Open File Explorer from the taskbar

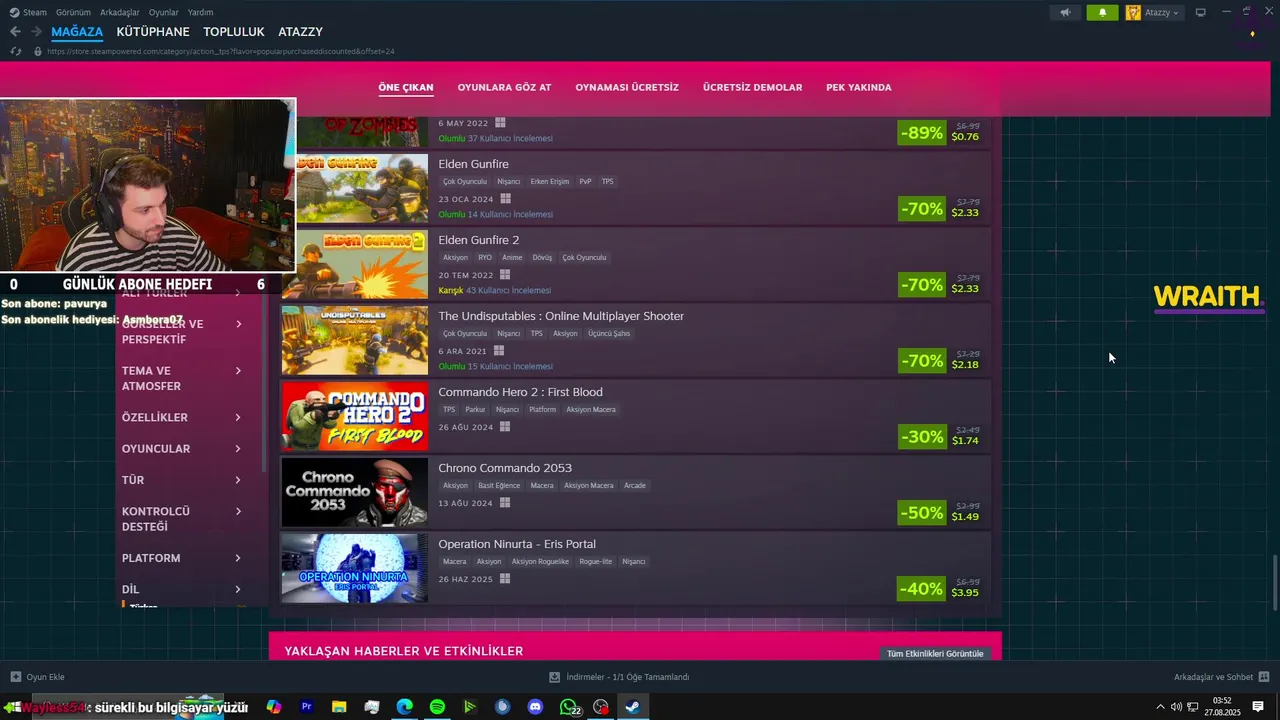[339, 707]
